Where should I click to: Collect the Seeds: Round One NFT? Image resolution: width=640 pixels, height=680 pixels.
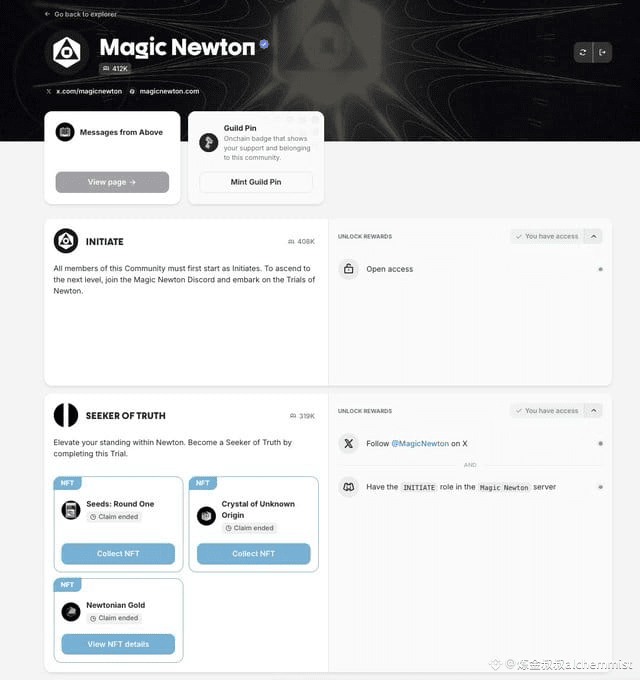[118, 554]
